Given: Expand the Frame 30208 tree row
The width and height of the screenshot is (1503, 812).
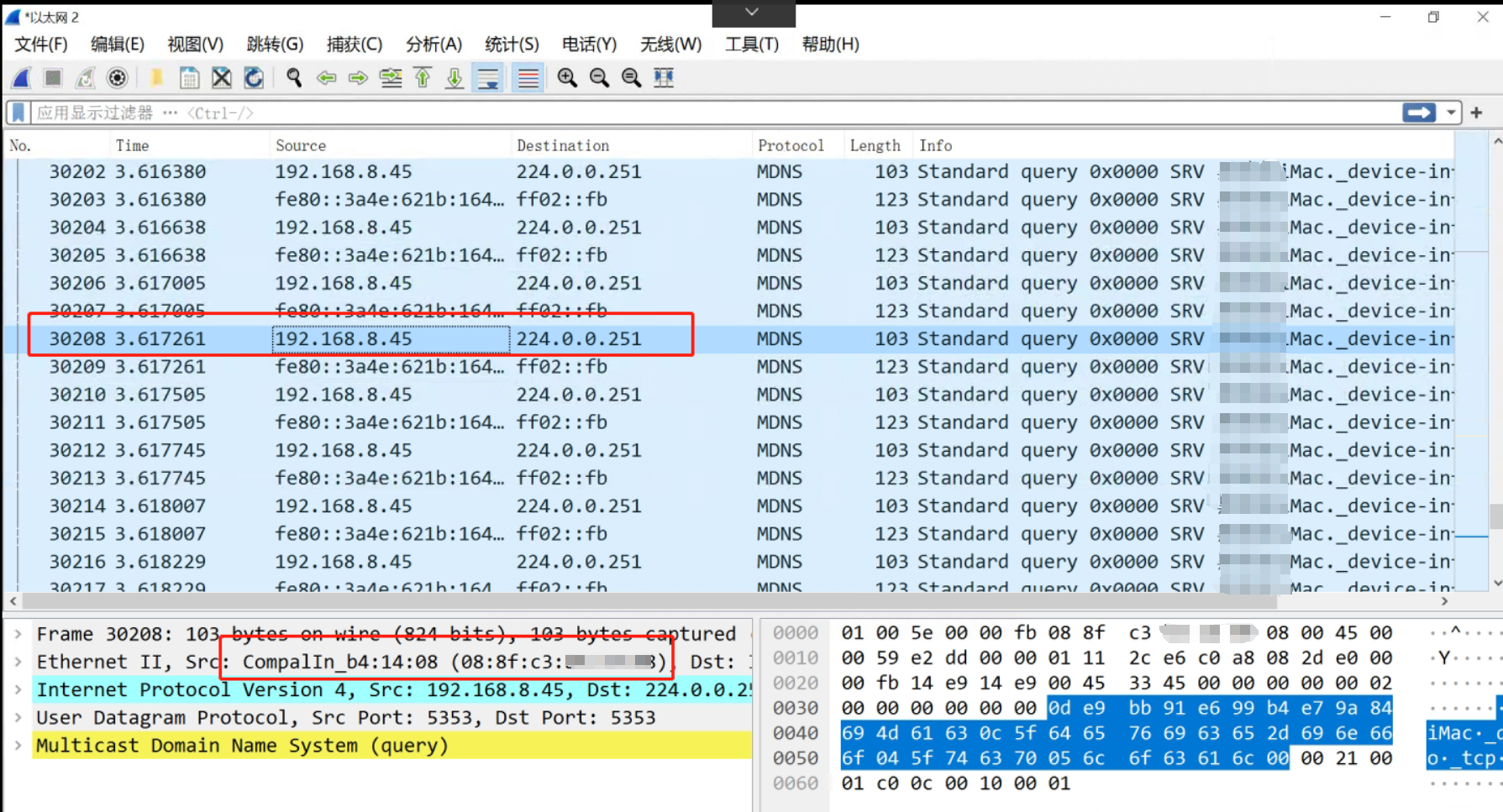Looking at the screenshot, I should coord(18,634).
